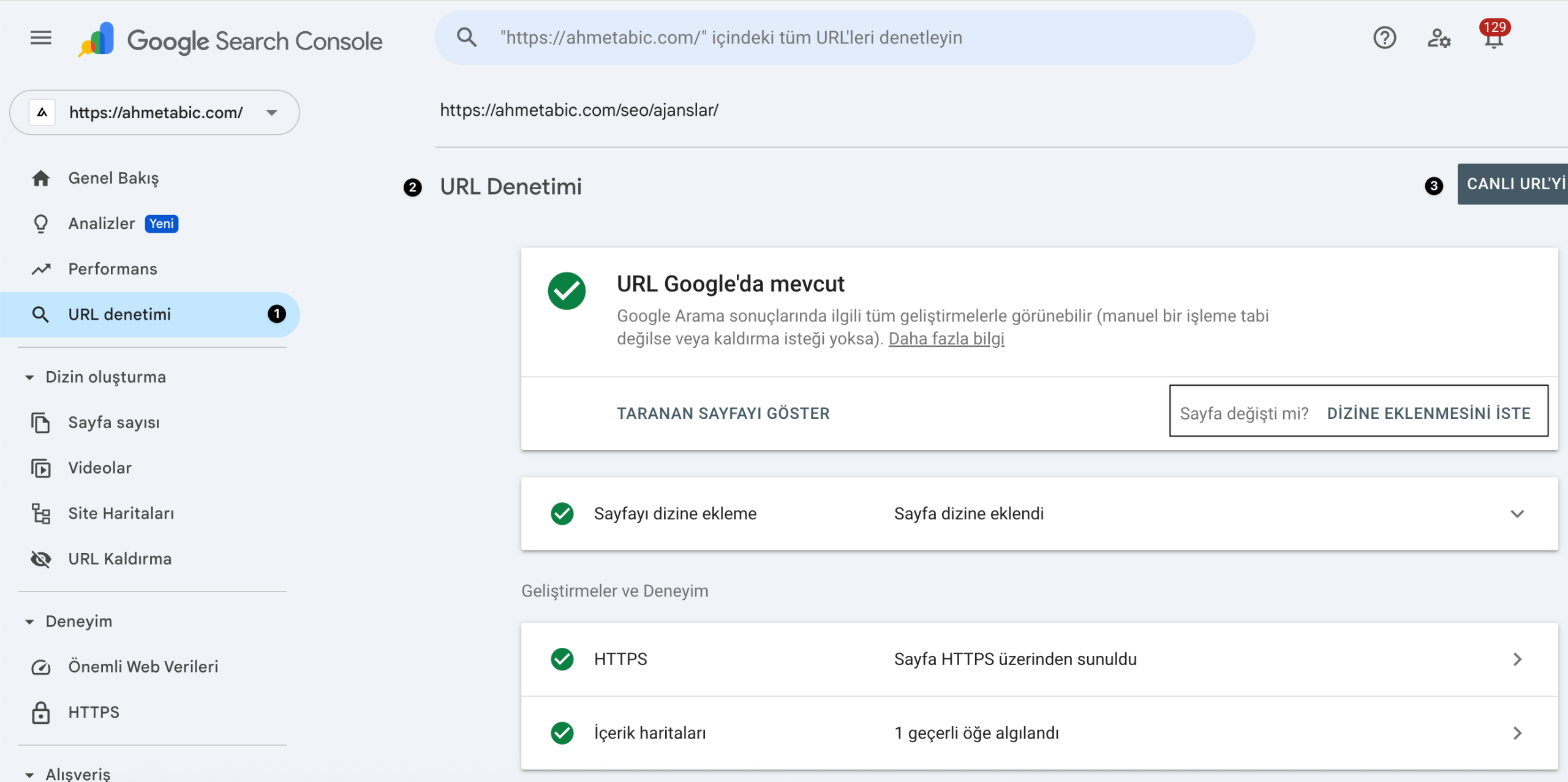Click the text Sayfa HTTPS üzerinden sunuldu

pos(1015,660)
